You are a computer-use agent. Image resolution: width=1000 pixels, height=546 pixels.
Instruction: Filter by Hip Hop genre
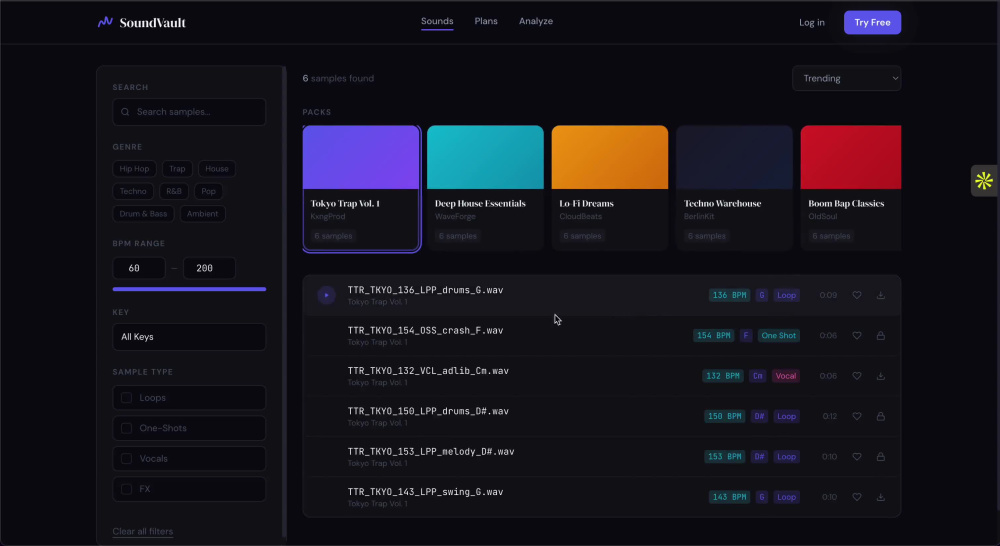pos(134,168)
